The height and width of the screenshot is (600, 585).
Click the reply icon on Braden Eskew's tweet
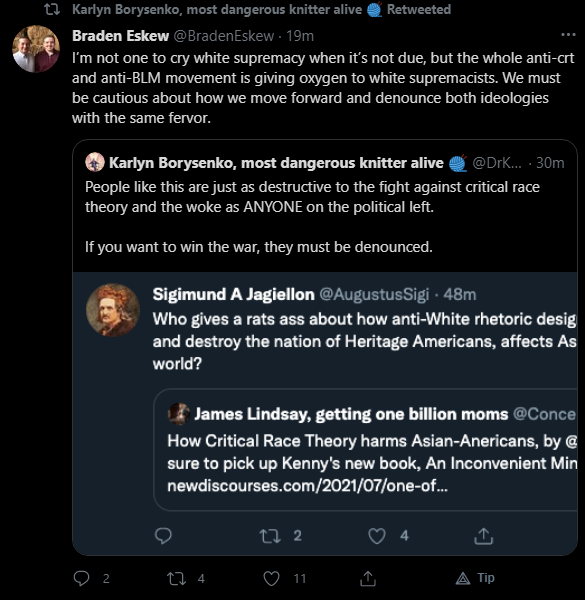[x=81, y=578]
